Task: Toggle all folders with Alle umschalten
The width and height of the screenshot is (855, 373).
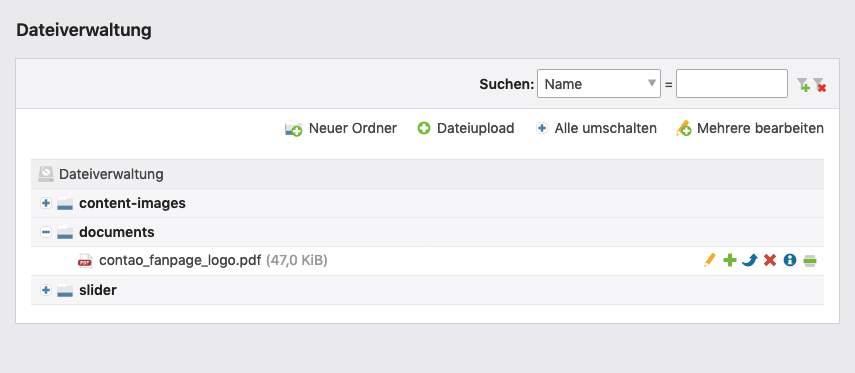Action: point(596,129)
